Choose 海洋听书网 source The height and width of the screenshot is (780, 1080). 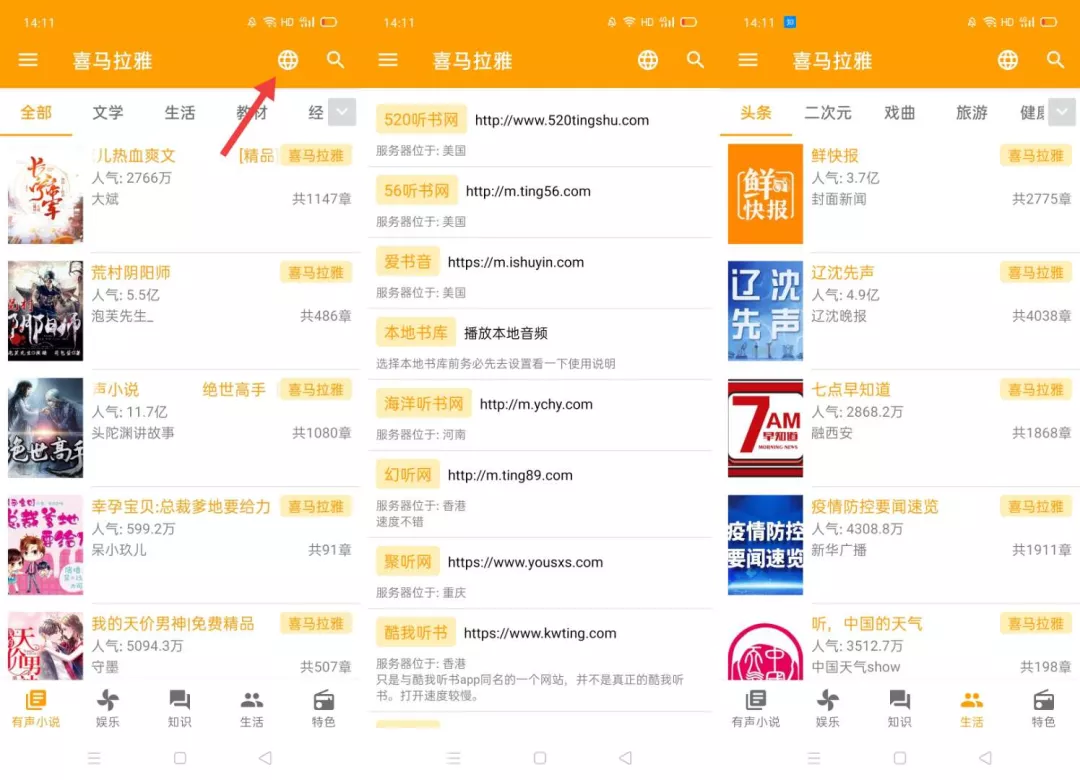click(x=423, y=404)
